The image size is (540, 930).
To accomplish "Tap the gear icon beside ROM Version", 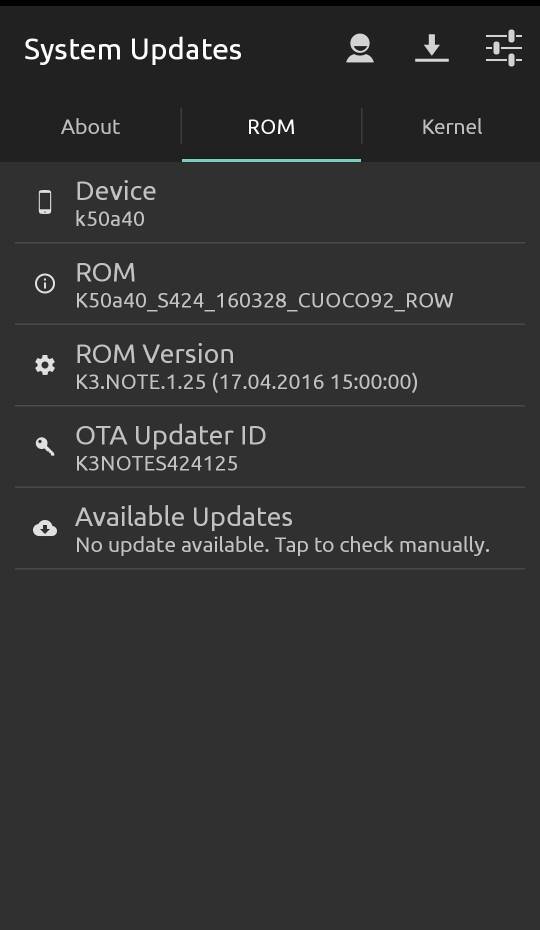I will click(45, 365).
